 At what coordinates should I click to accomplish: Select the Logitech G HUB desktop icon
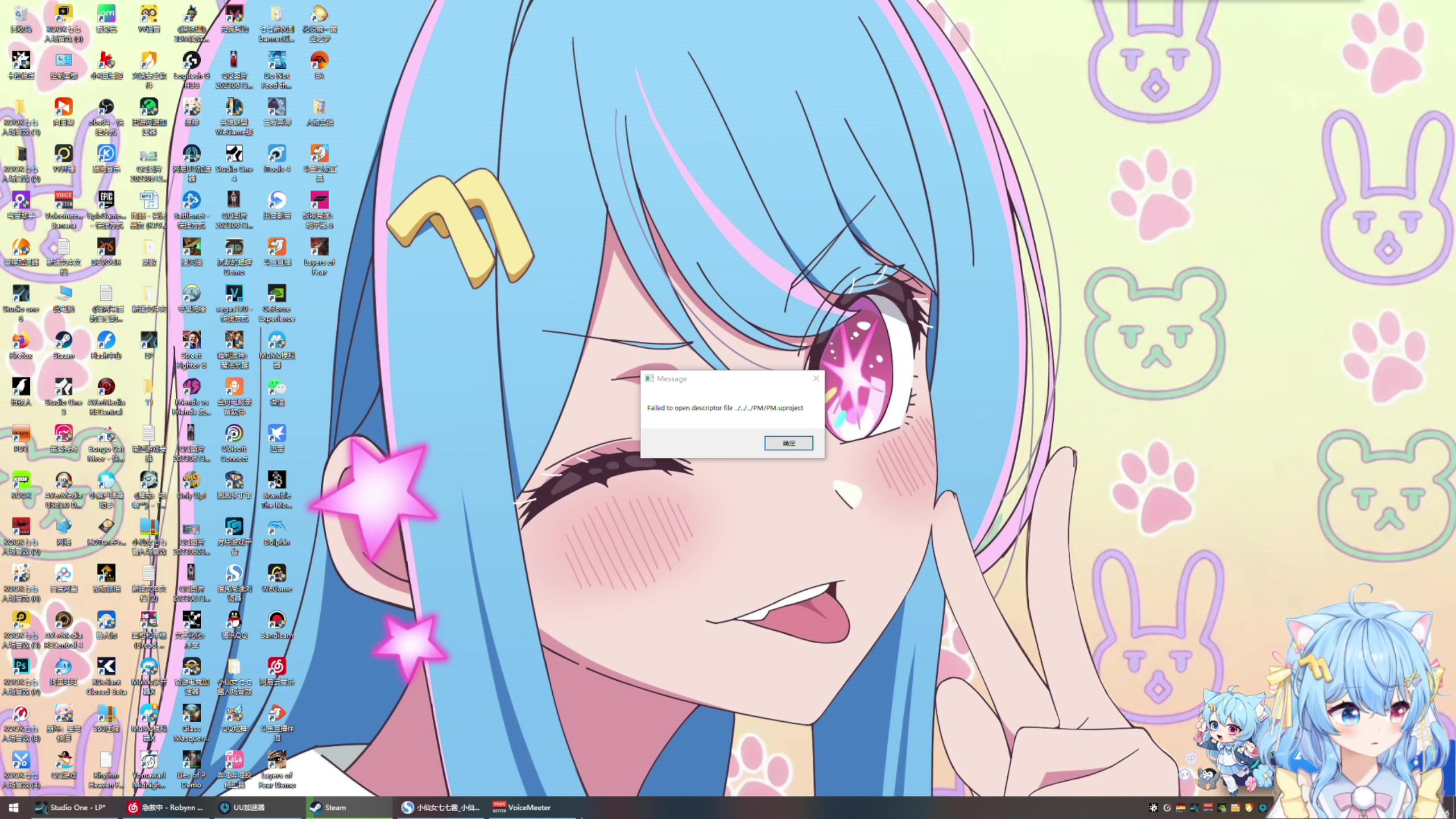(192, 71)
